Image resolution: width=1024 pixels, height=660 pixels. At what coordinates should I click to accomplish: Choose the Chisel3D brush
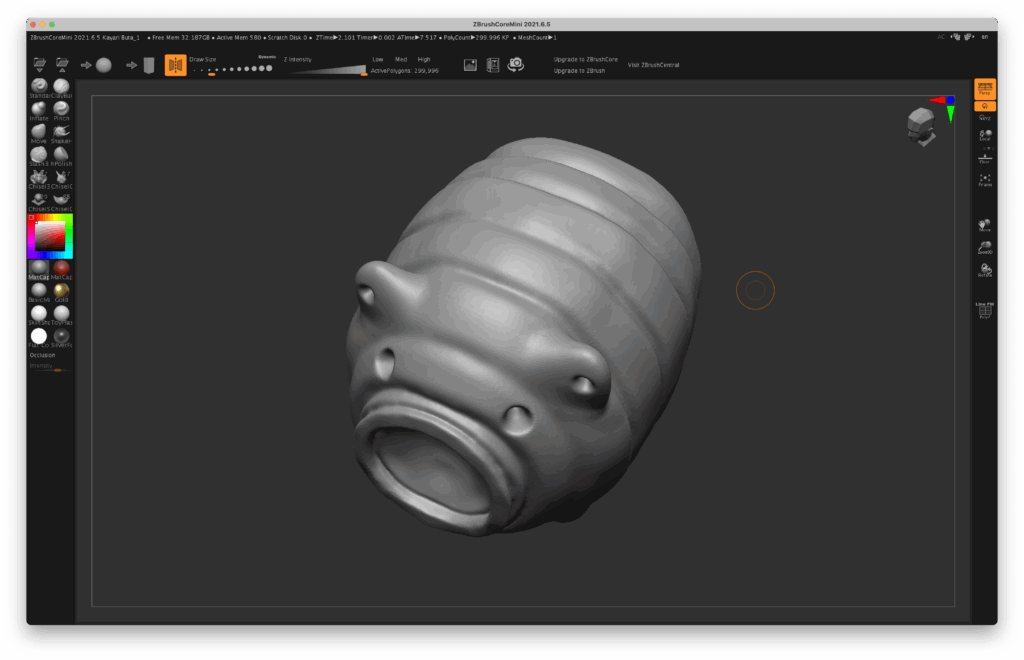tap(39, 180)
